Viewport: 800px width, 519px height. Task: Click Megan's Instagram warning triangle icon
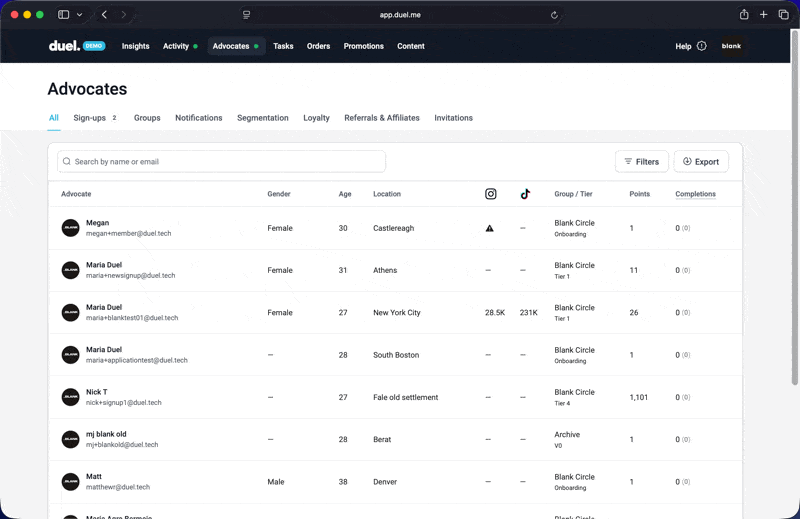tap(489, 229)
